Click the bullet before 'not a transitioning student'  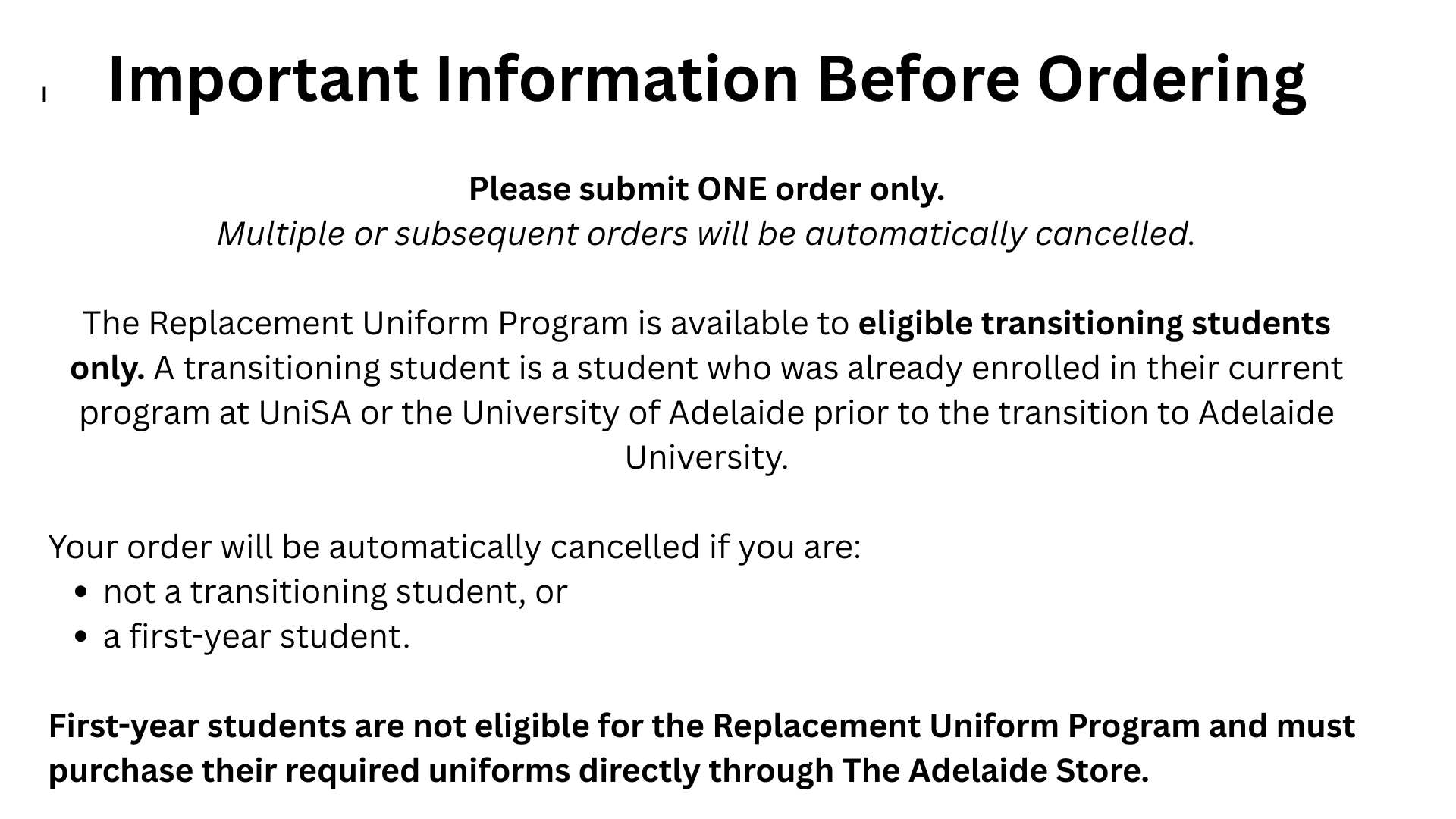click(x=83, y=592)
